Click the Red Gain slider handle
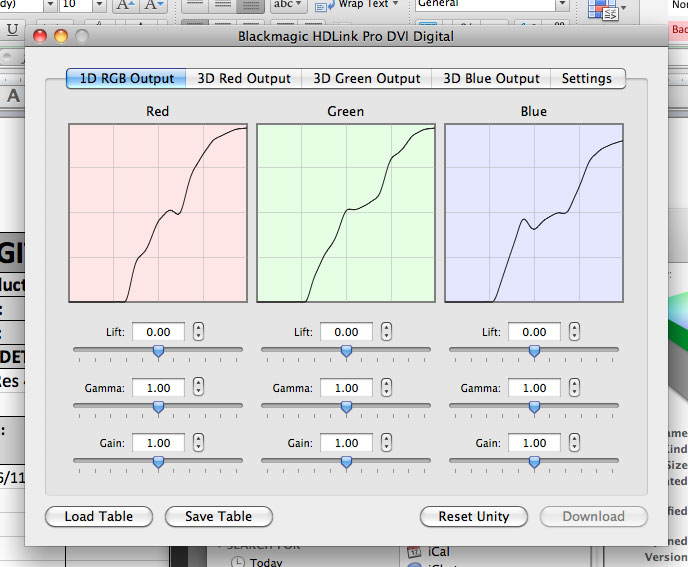This screenshot has height=567, width=688. (x=158, y=462)
